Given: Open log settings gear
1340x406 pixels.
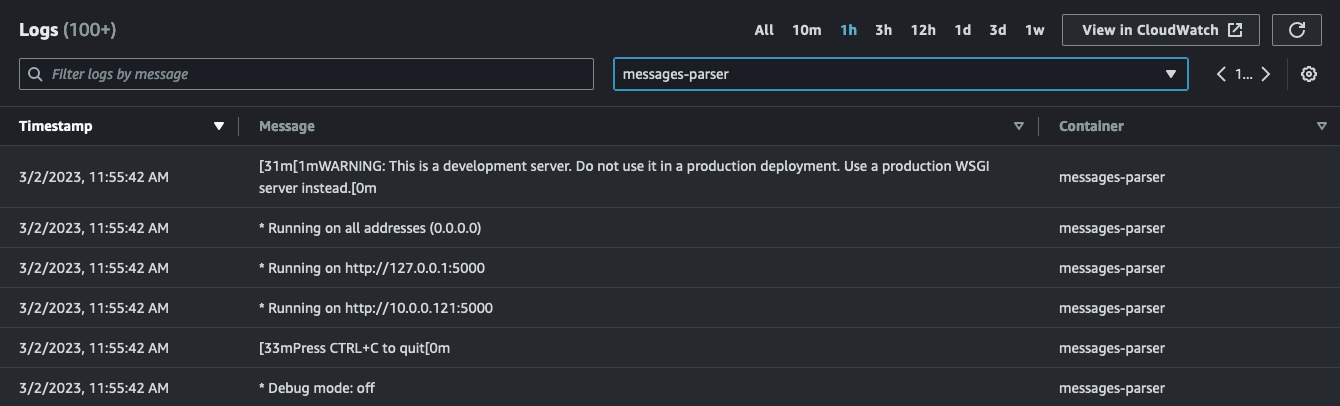Looking at the screenshot, I should pos(1308,74).
